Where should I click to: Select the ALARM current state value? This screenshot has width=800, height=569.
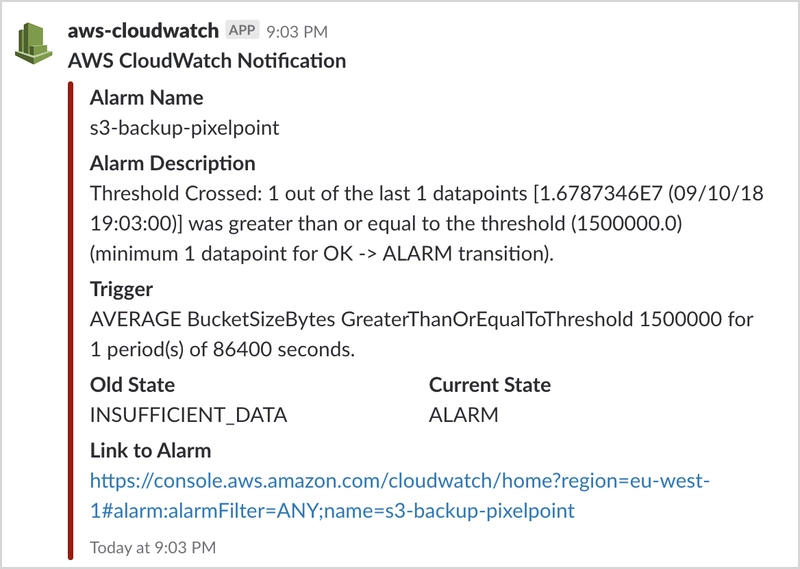tap(463, 415)
